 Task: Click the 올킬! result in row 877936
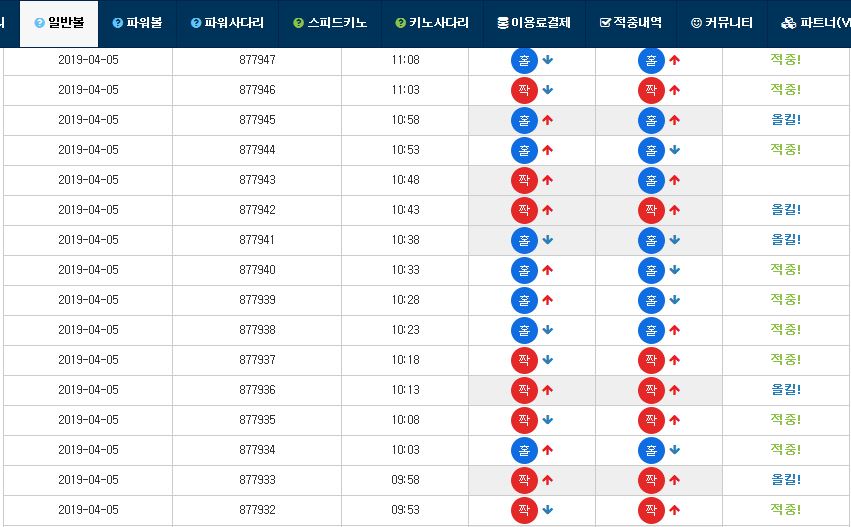[x=786, y=389]
